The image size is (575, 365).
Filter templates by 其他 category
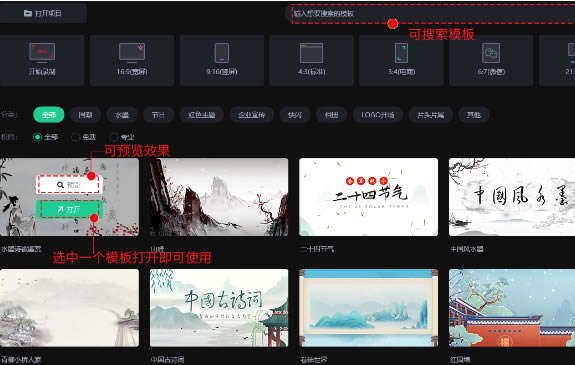pos(473,115)
